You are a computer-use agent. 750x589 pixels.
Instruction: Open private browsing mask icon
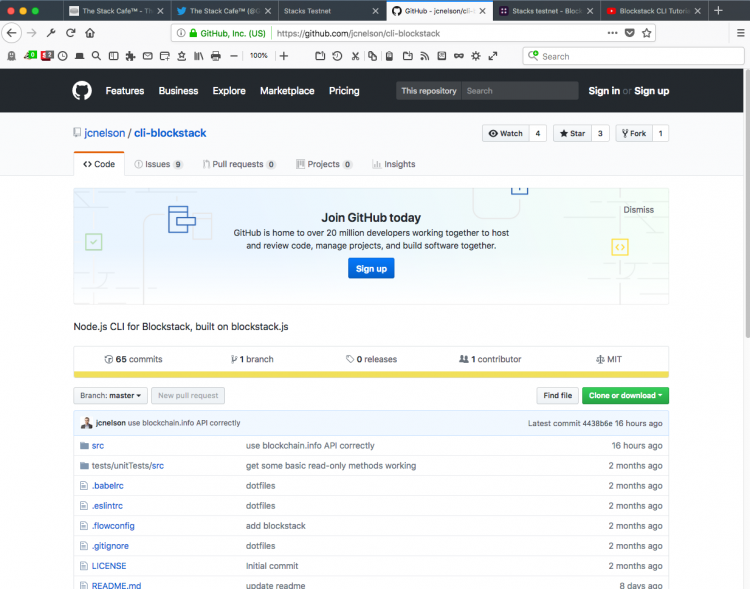point(459,56)
